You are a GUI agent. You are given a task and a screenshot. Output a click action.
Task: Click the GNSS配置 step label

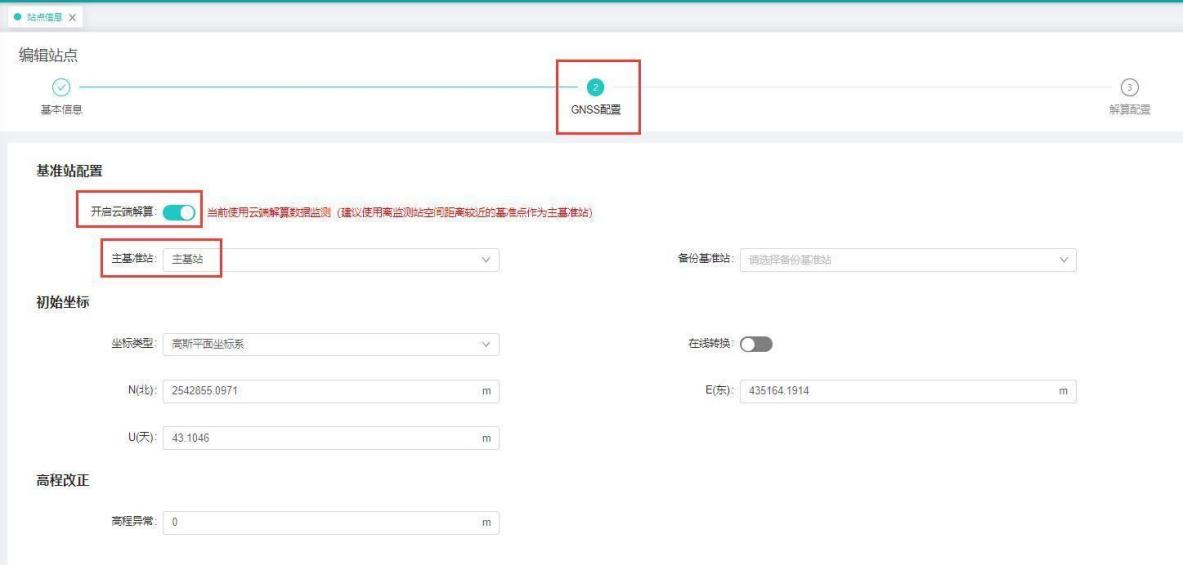tap(595, 110)
